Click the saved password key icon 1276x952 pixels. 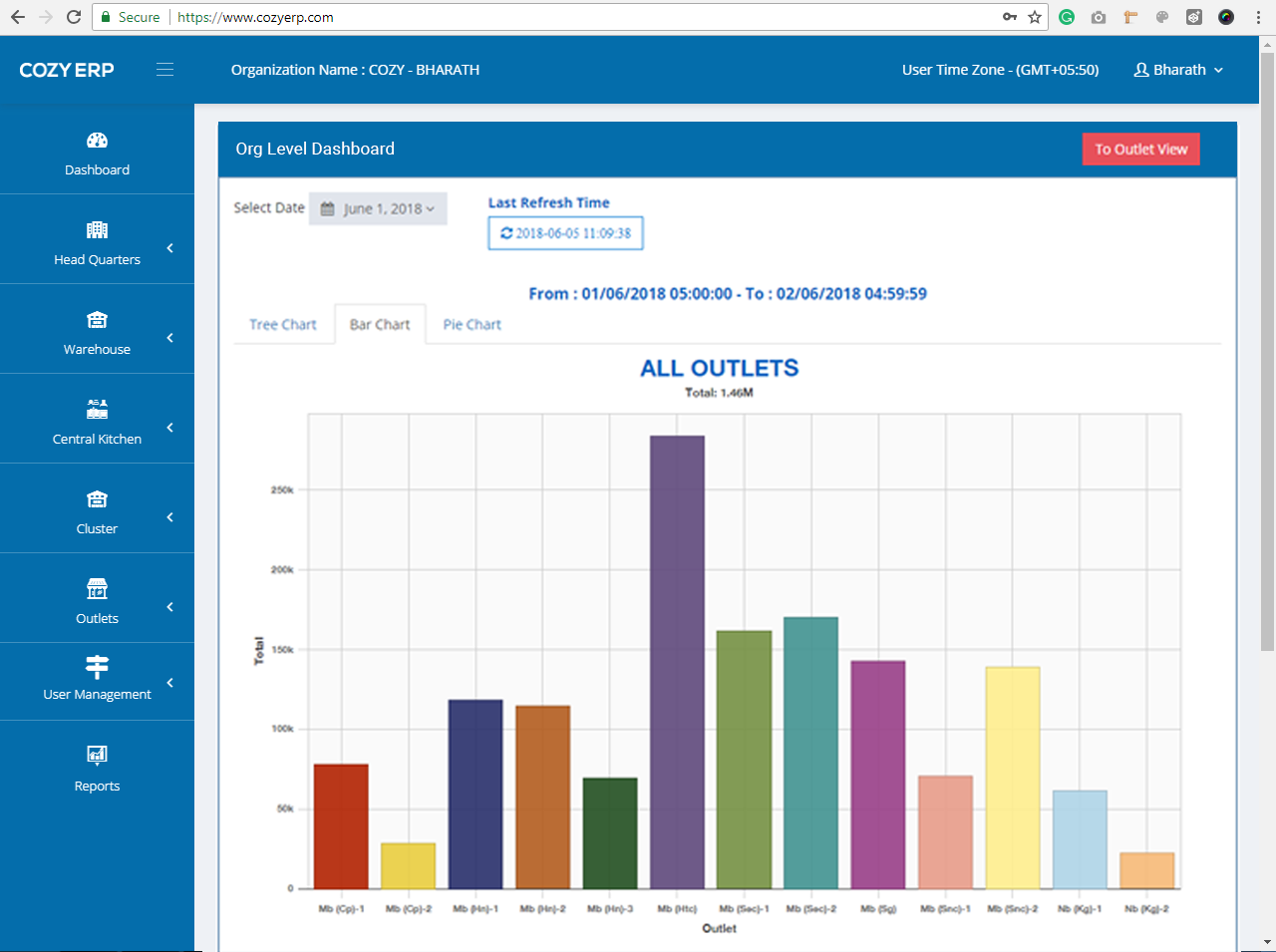click(x=1010, y=17)
